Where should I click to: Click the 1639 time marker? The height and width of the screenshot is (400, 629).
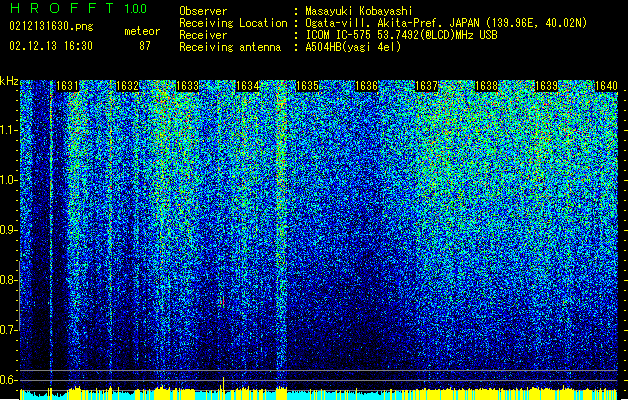(546, 86)
